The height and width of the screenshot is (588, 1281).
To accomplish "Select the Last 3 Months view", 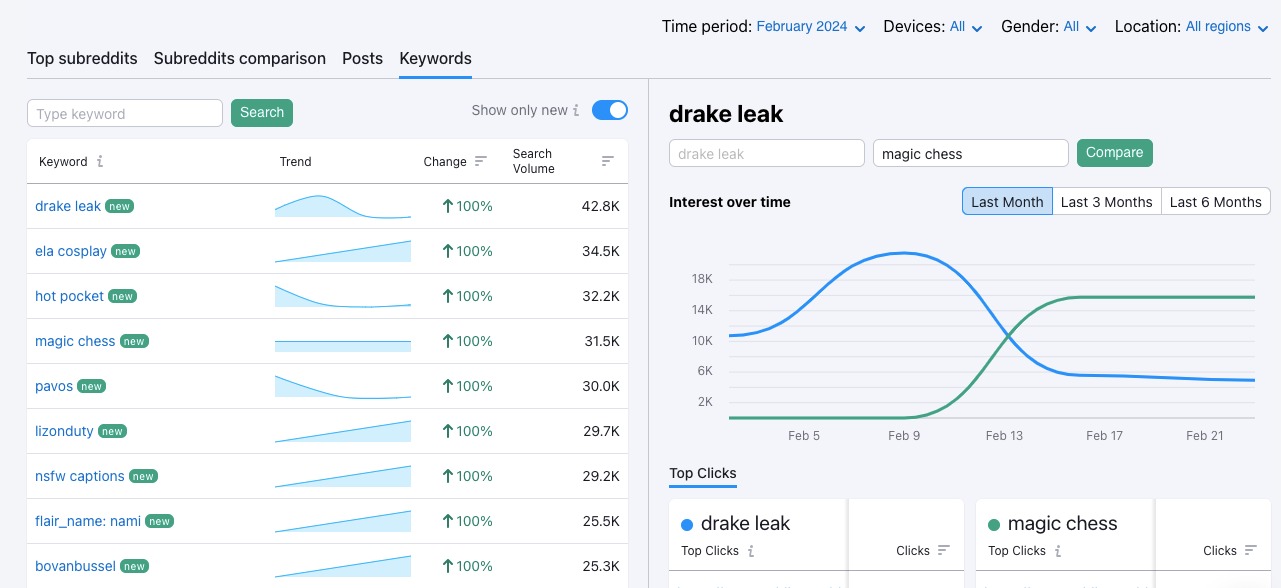I will [x=1107, y=201].
